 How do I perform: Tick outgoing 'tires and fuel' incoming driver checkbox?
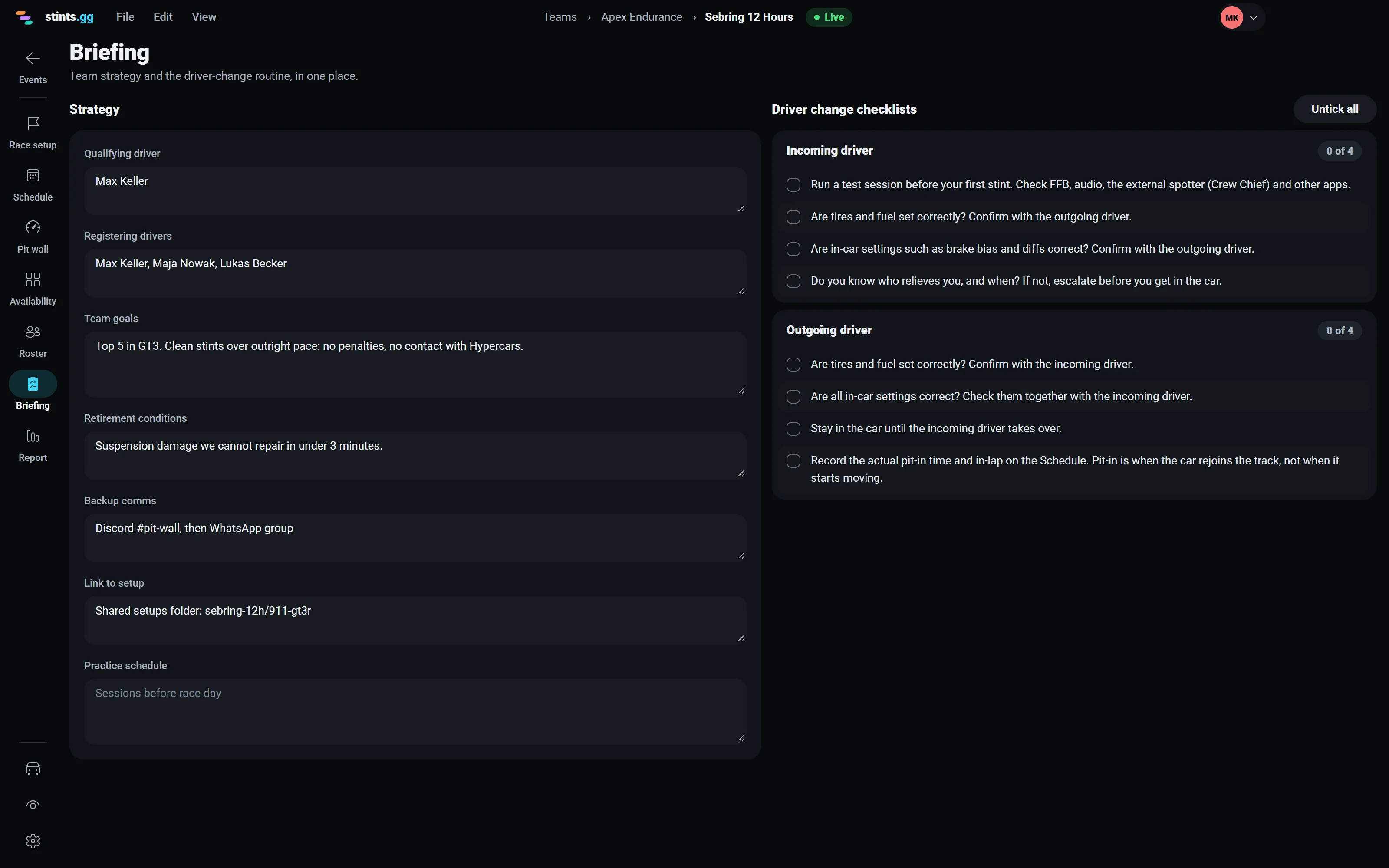click(793, 365)
